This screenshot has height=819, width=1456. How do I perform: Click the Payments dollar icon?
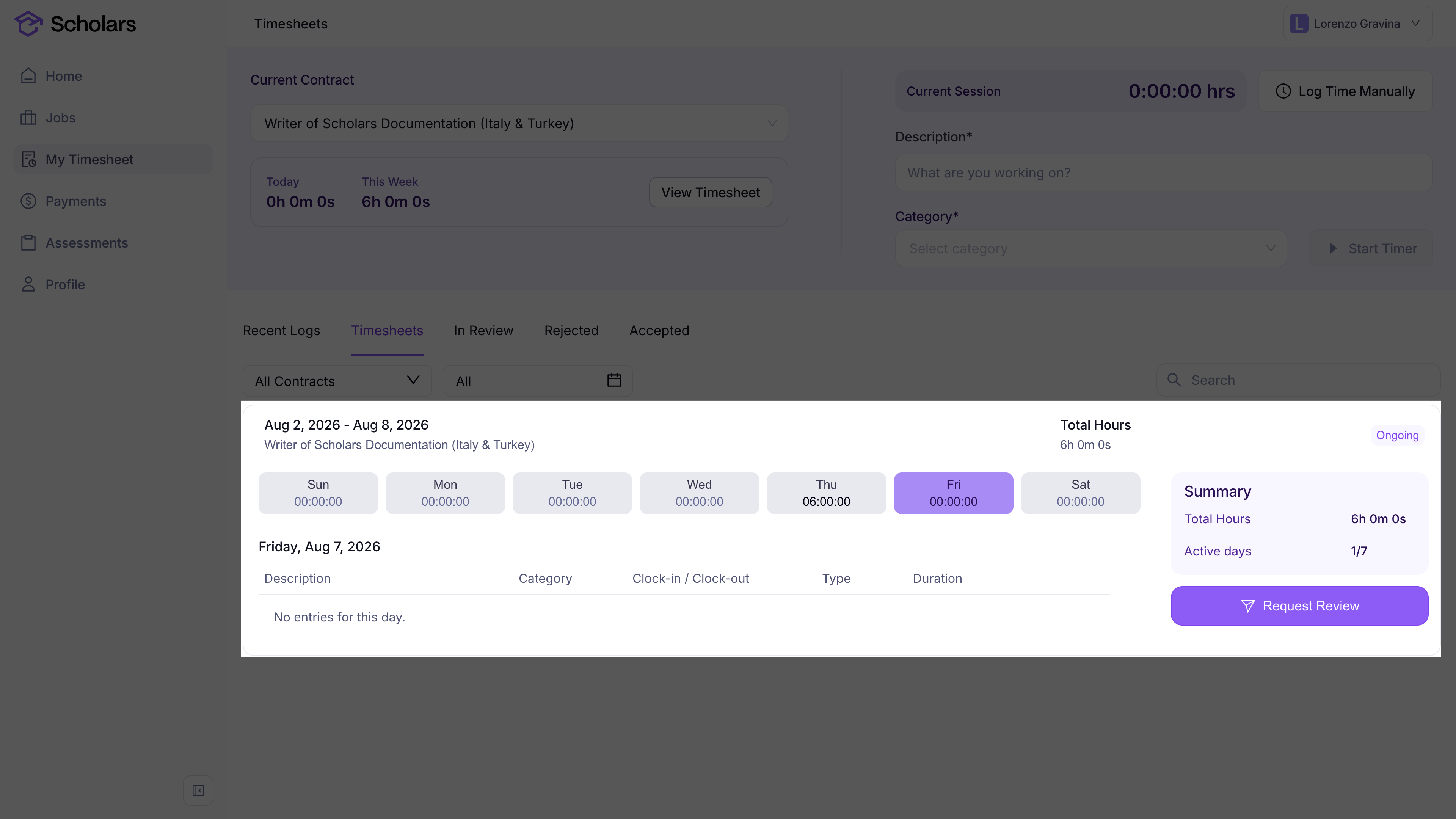28,201
